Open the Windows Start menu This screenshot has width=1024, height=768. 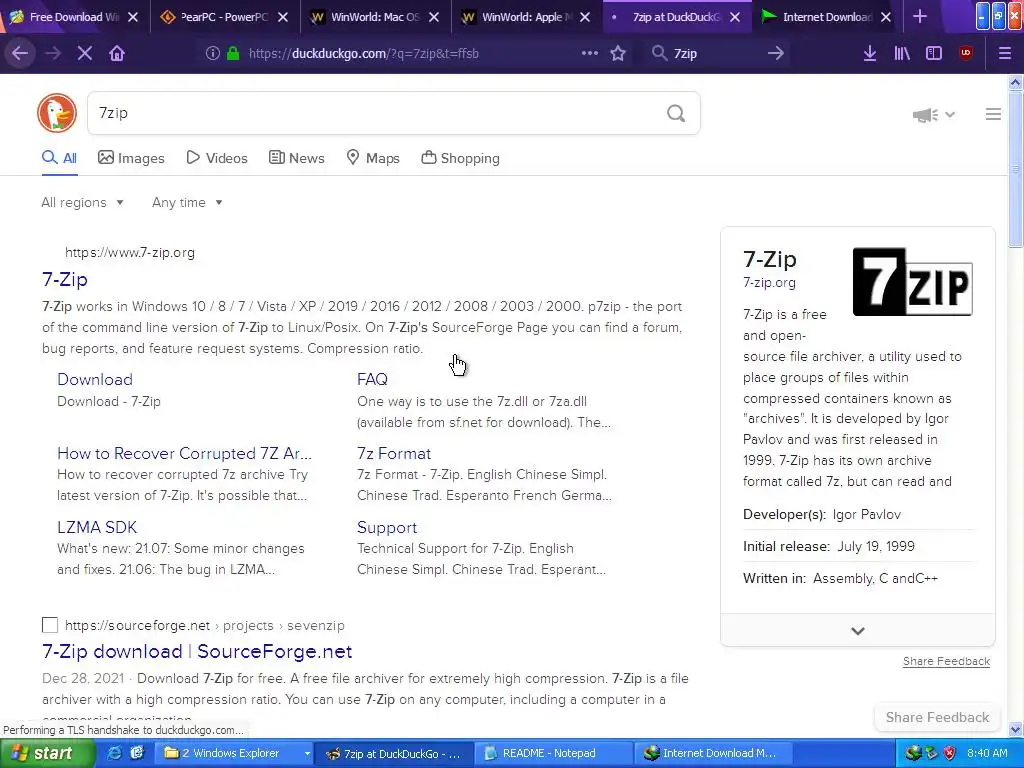(x=46, y=754)
